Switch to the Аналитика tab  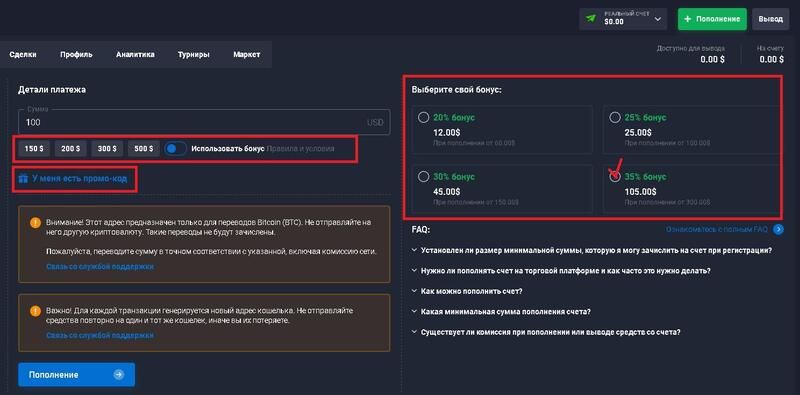135,54
